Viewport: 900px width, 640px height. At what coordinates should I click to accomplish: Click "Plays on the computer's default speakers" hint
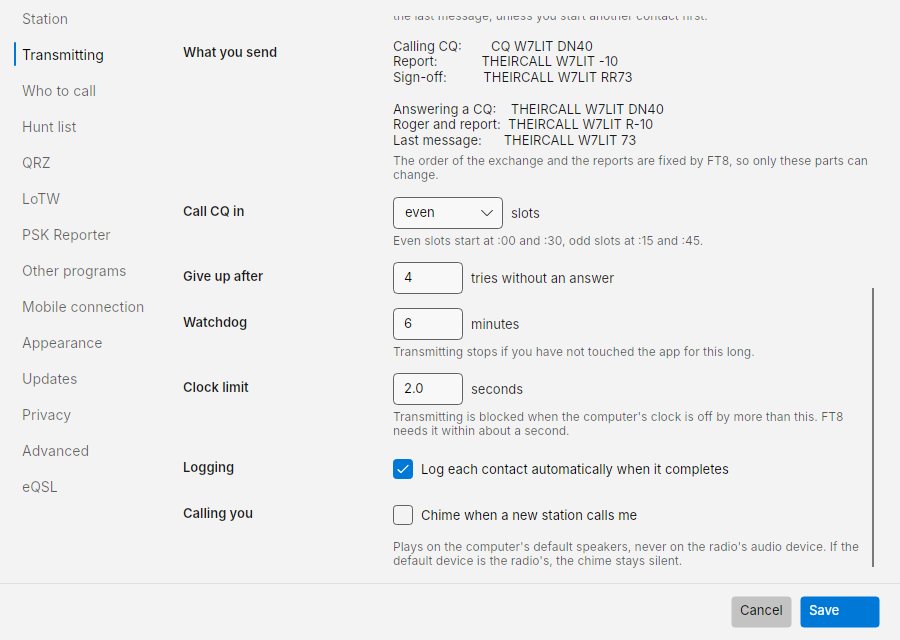pos(626,554)
